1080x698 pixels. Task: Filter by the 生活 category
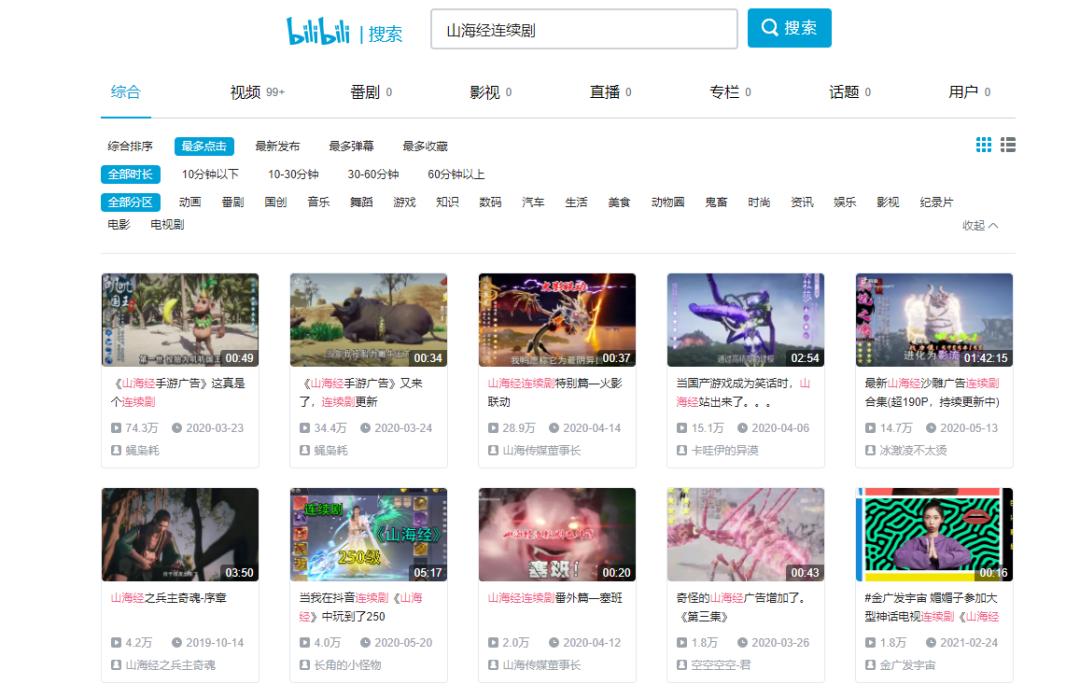tap(576, 202)
